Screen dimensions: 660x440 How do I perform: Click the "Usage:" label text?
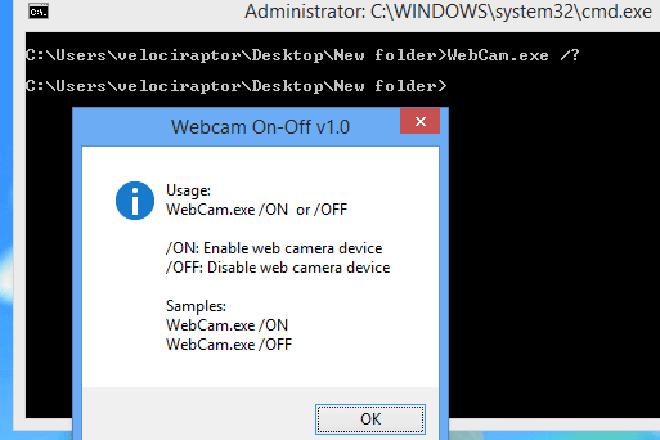point(188,190)
